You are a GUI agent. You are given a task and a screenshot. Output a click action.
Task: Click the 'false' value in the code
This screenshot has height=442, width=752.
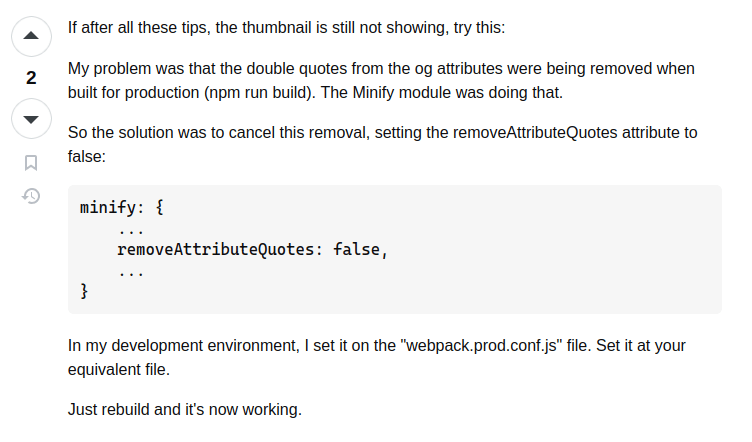point(356,250)
